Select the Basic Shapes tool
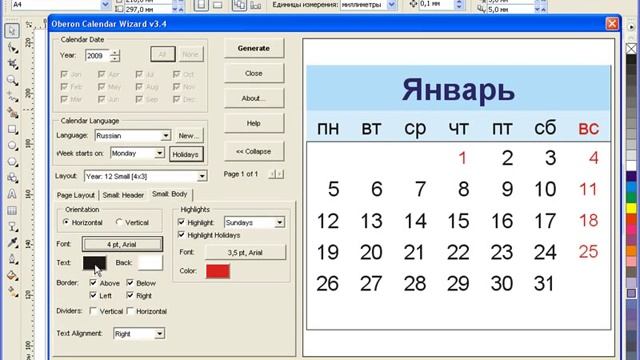The height and width of the screenshot is (360, 640). (x=12, y=178)
